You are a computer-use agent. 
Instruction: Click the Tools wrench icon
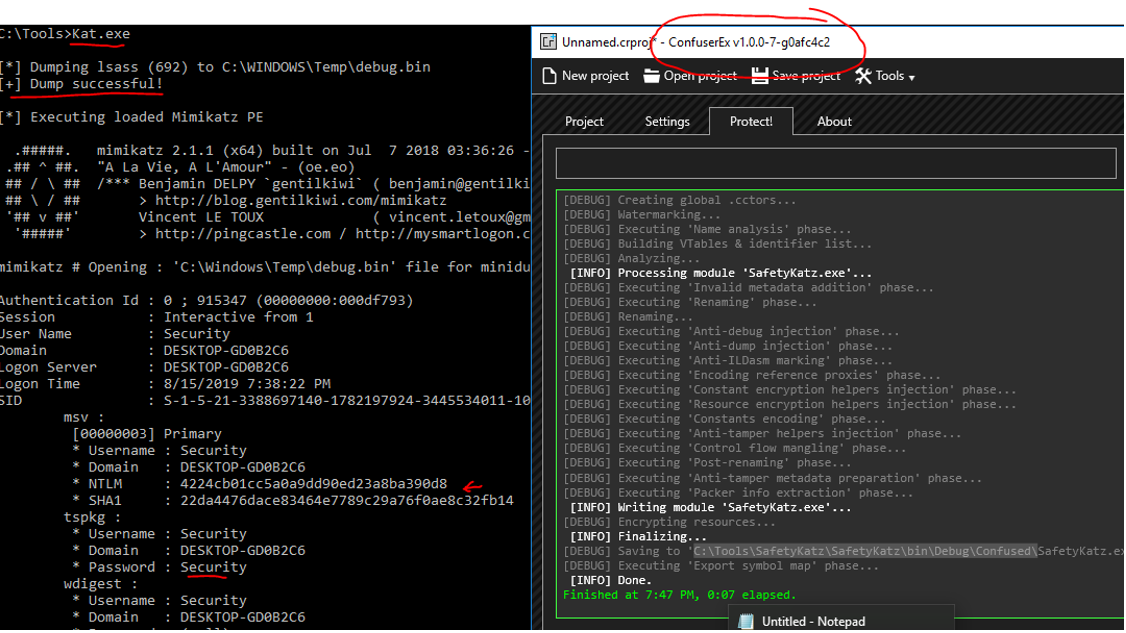pyautogui.click(x=864, y=75)
